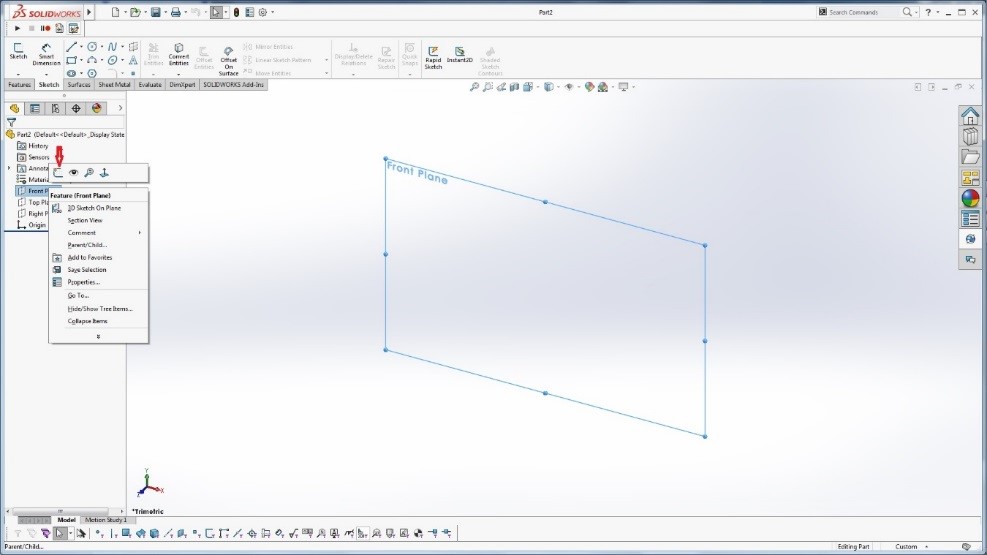The width and height of the screenshot is (987, 555).
Task: Click the Sketch icon in context toolbar
Action: point(59,173)
